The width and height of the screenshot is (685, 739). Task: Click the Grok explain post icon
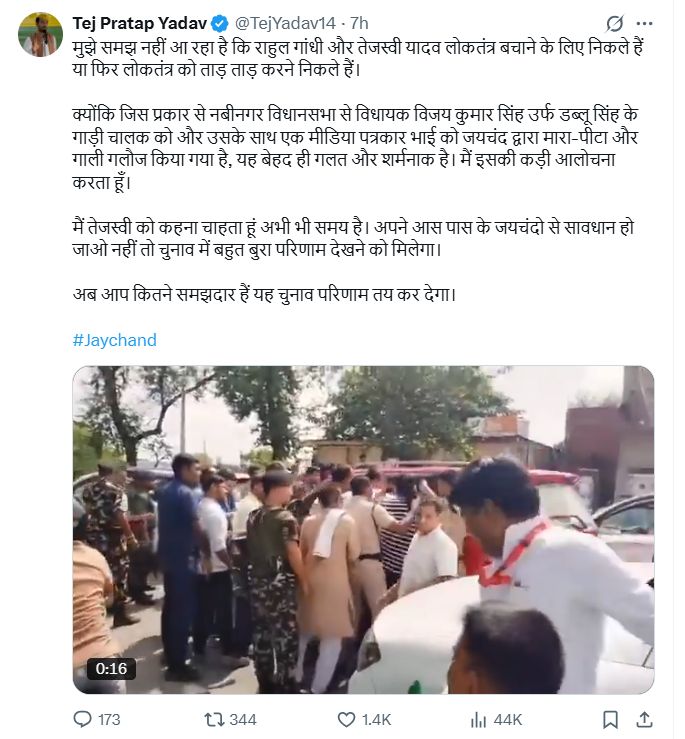pyautogui.click(x=614, y=23)
